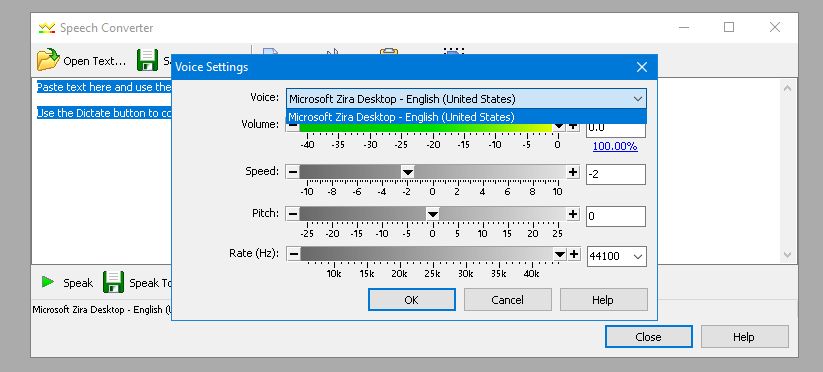The height and width of the screenshot is (372, 823).
Task: Open the 44100 sample rate dropdown
Action: point(638,257)
